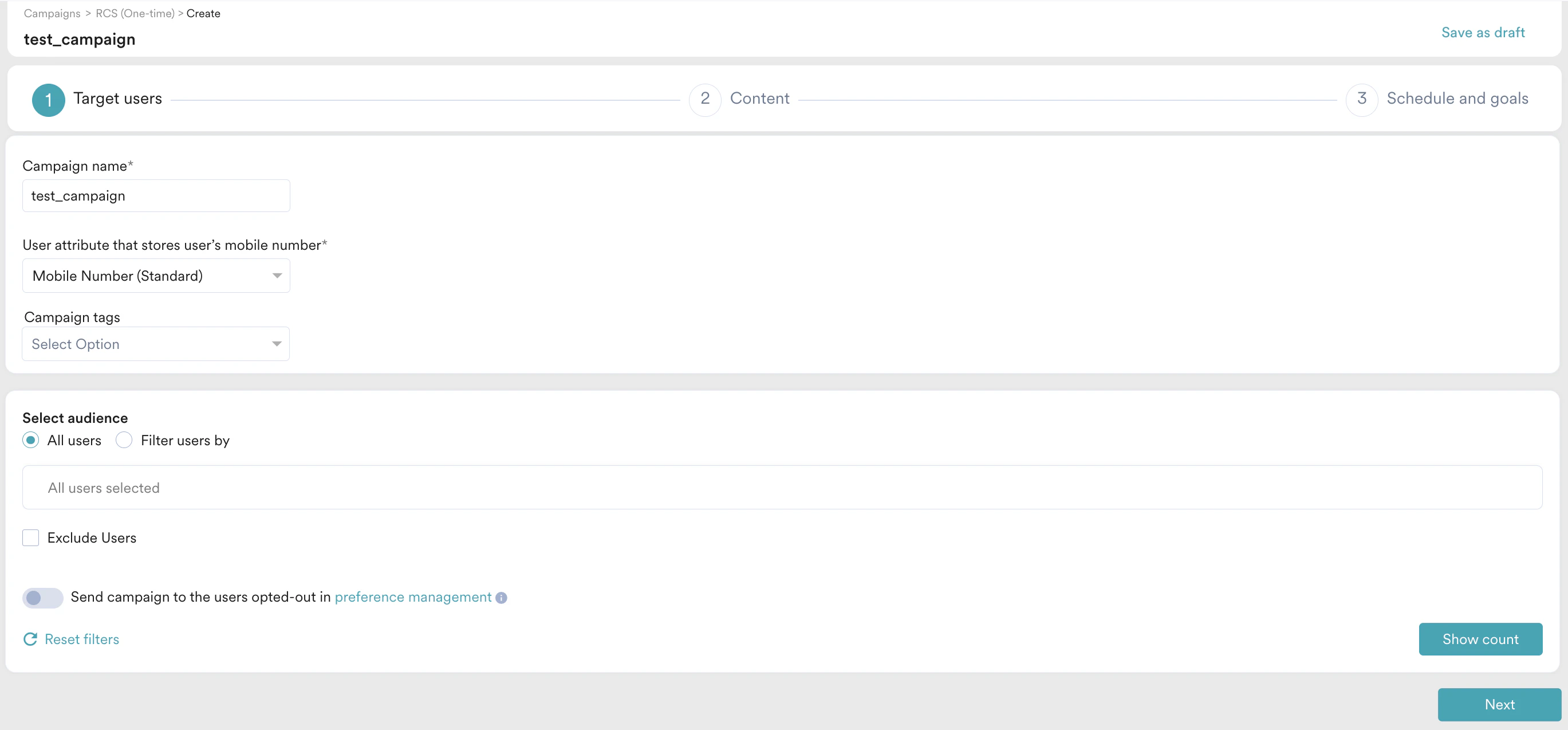Click inside the Campaign name field
This screenshot has height=730, width=1568.
156,195
